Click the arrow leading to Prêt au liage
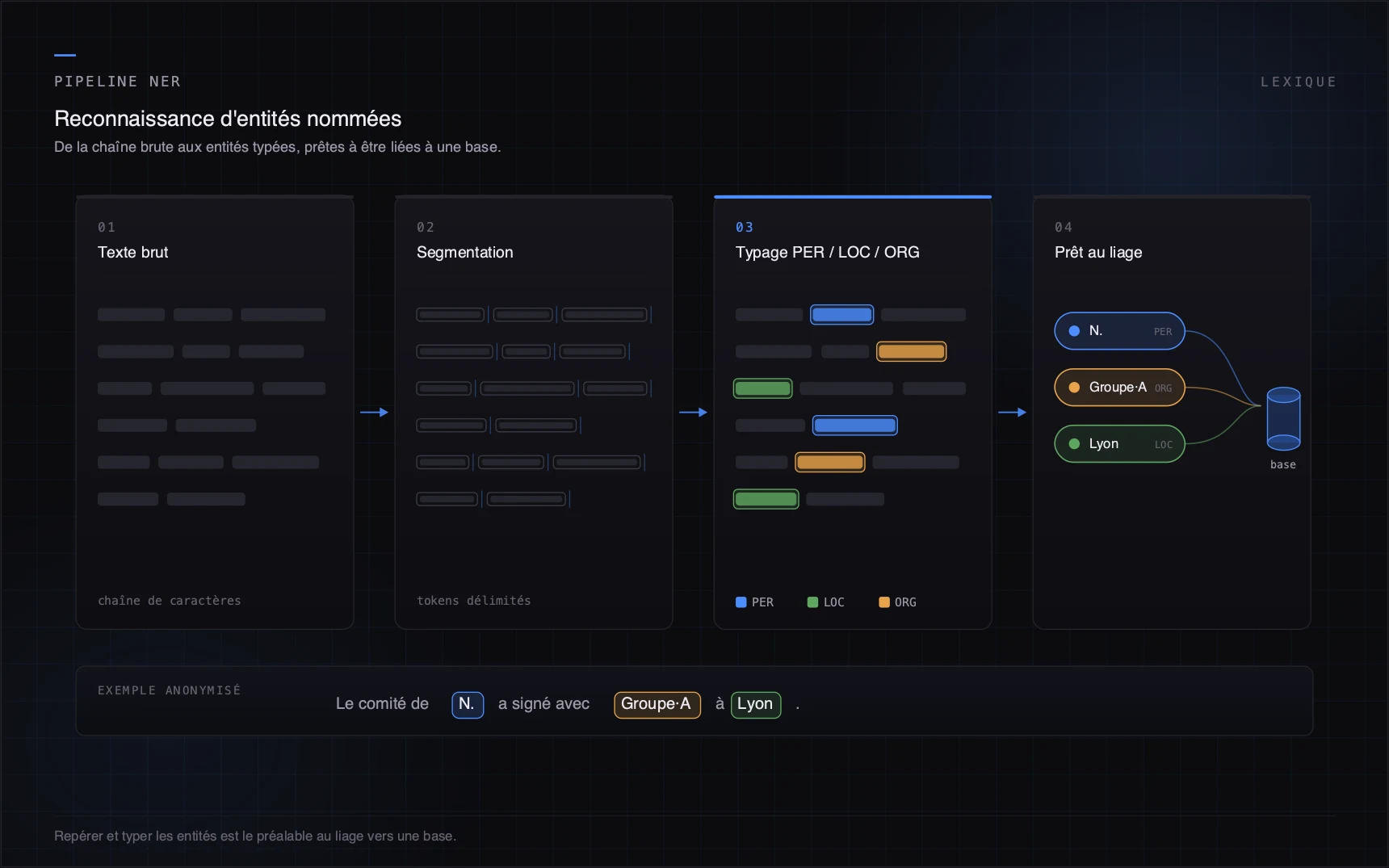The image size is (1389, 868). [x=1012, y=413]
